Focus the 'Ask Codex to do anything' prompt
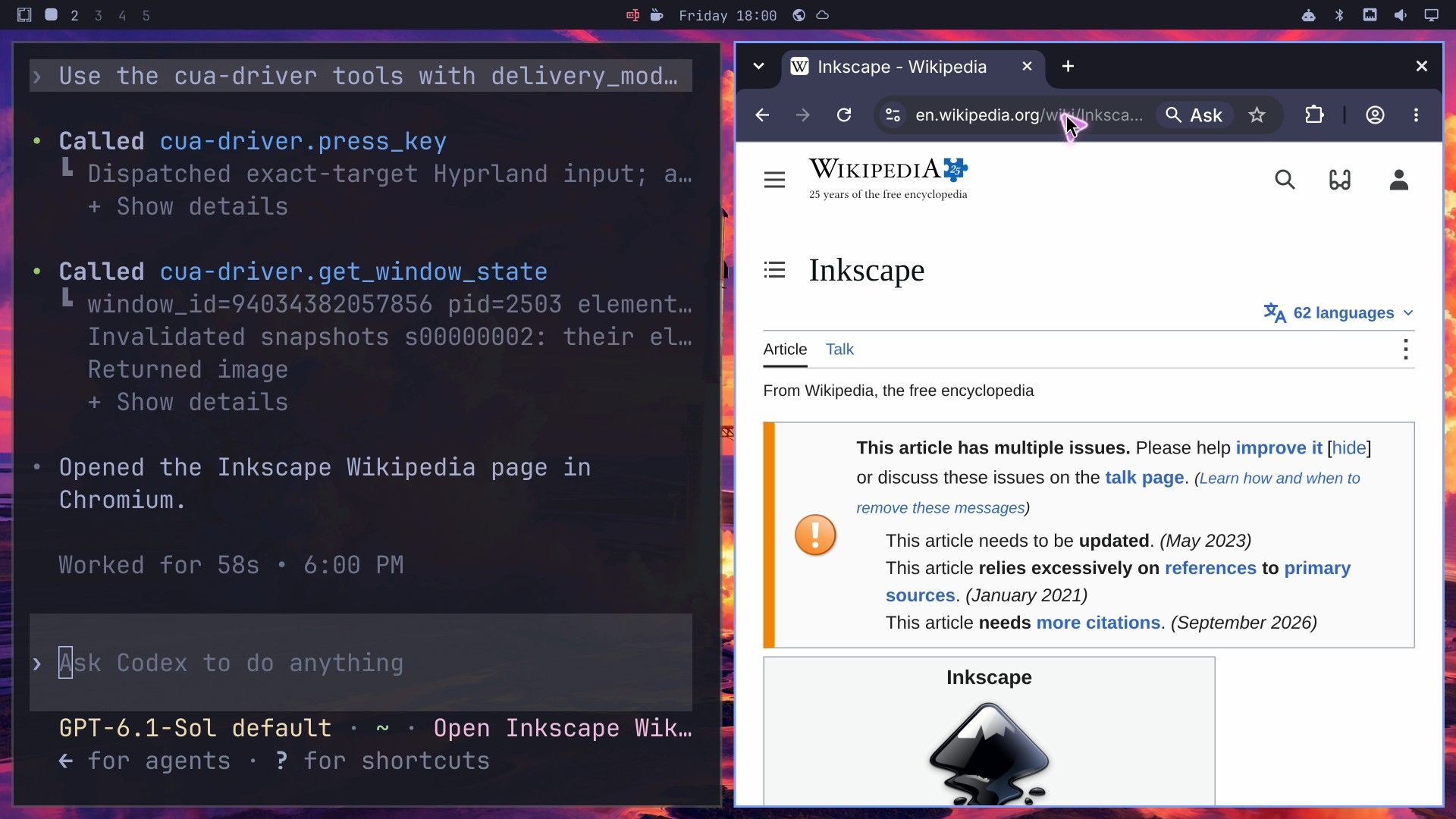 click(360, 664)
